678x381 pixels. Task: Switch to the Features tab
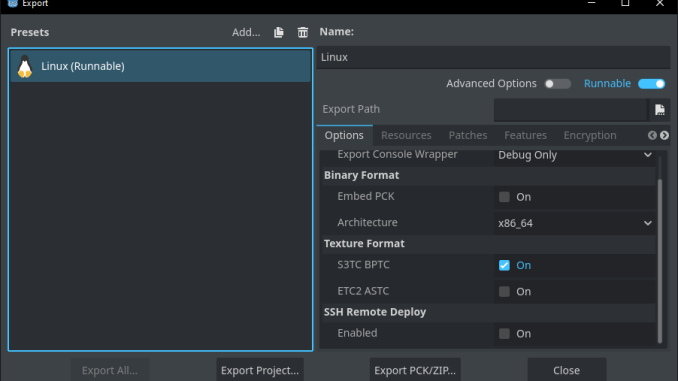(525, 135)
